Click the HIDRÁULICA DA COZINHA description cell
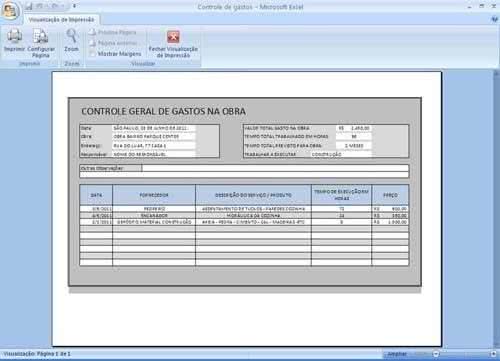 [253, 216]
